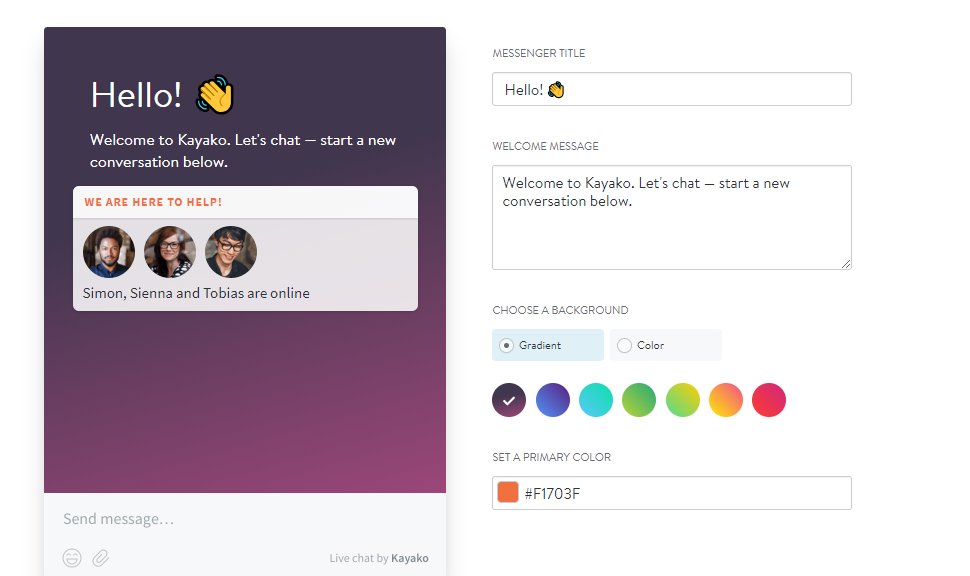The width and height of the screenshot is (970, 576).
Task: Click the 'WE ARE HERE TO HELP!' header
Action: click(153, 202)
